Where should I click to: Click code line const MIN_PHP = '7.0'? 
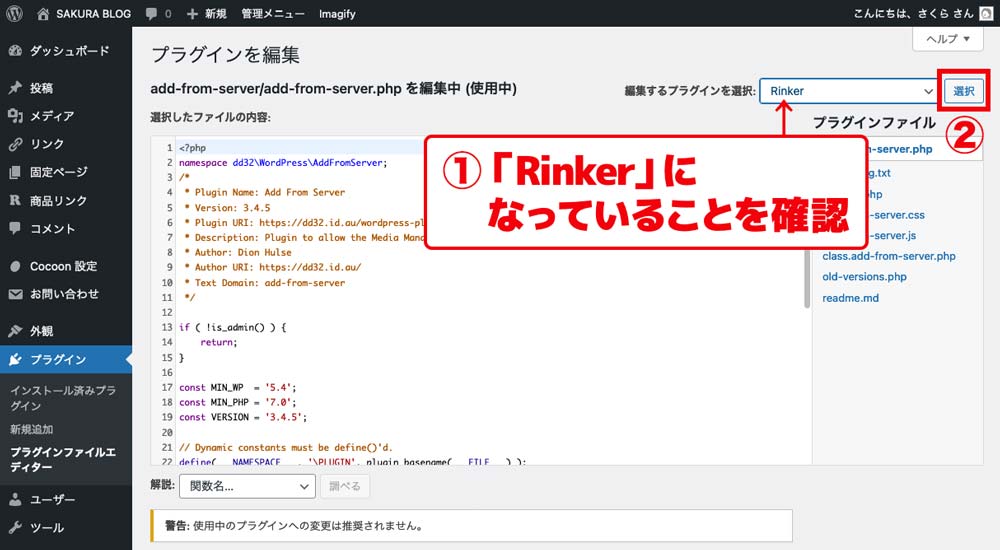tap(237, 402)
